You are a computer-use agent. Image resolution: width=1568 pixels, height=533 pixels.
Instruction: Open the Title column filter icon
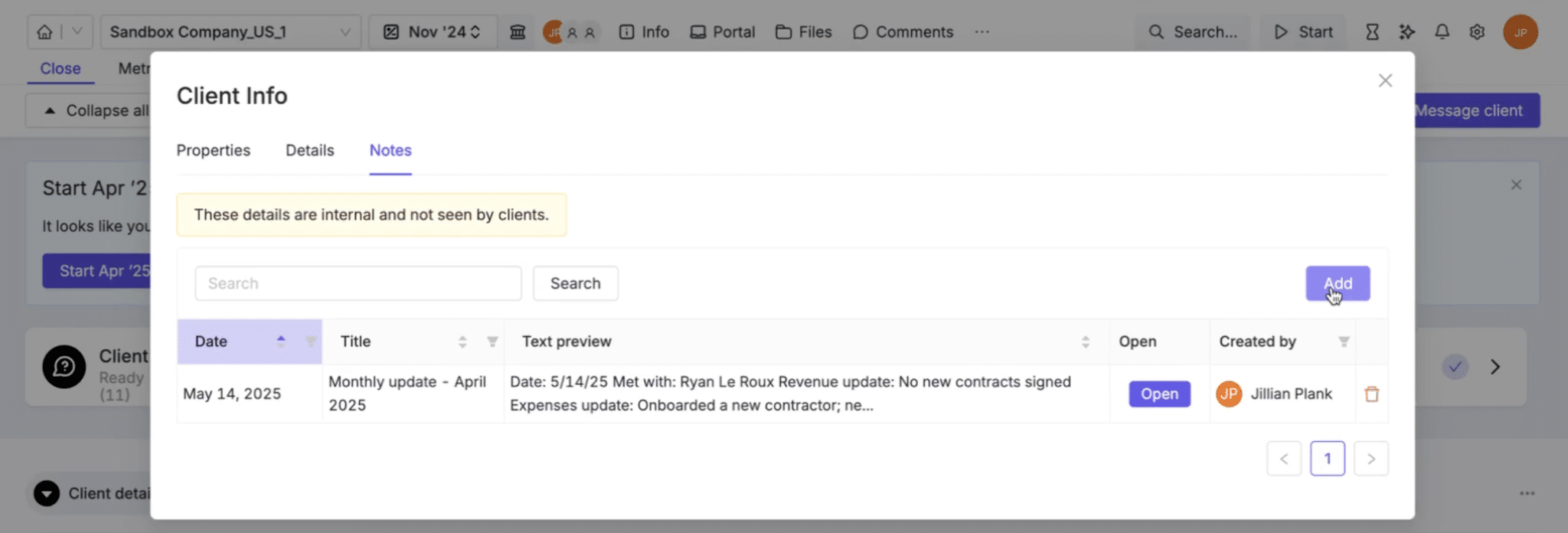click(x=492, y=342)
